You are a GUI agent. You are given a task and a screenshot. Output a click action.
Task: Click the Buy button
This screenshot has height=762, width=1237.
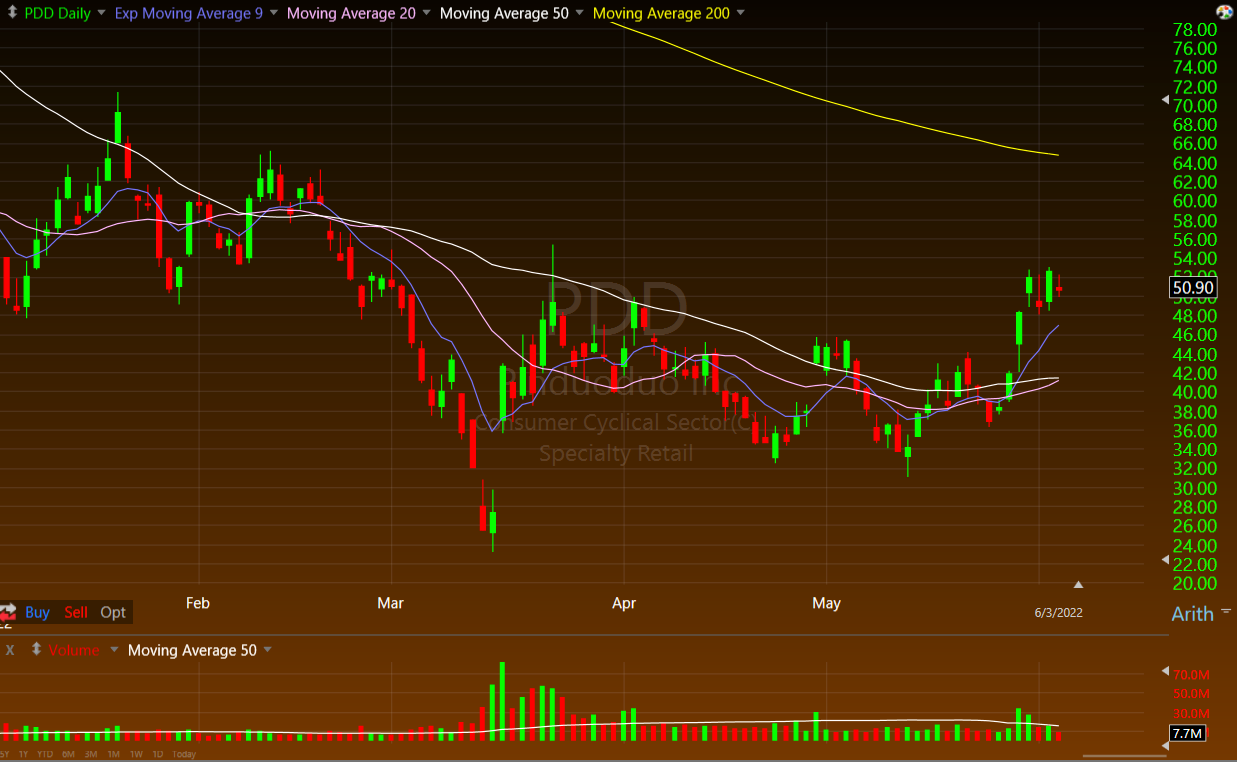37,612
